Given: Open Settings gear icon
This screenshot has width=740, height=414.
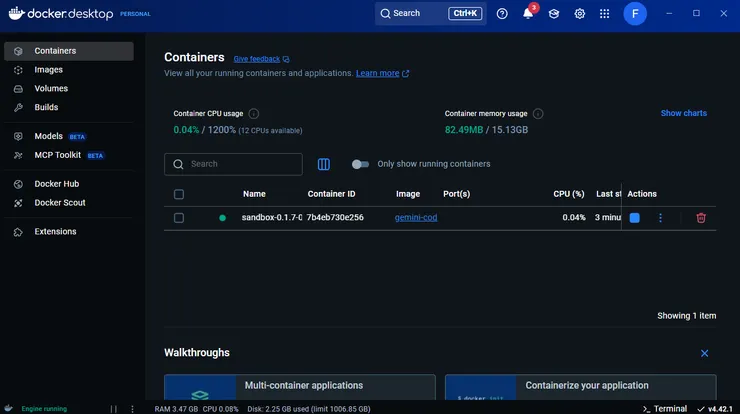Looking at the screenshot, I should click(580, 14).
